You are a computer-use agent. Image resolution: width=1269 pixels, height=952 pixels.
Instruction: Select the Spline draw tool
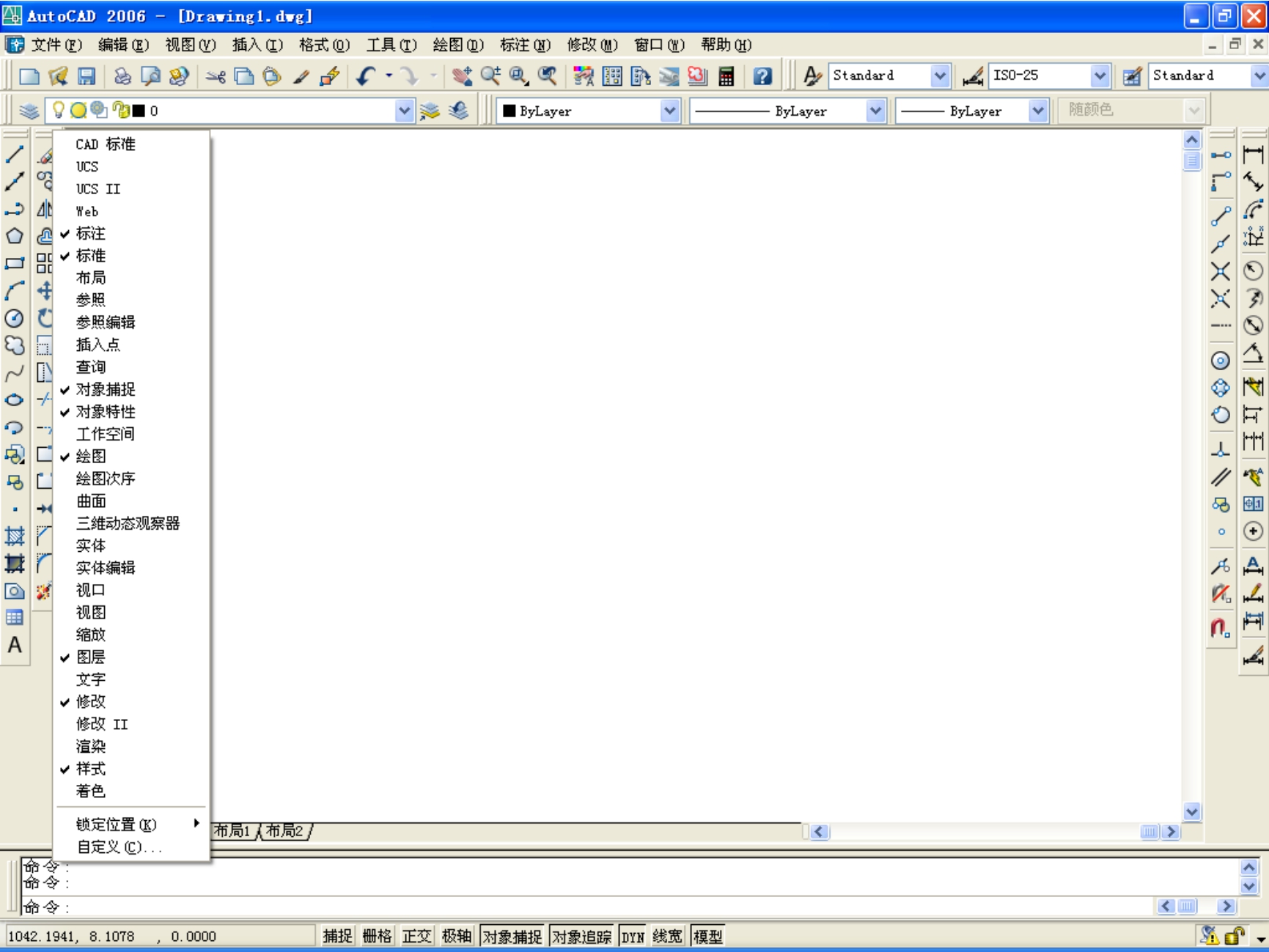[x=15, y=373]
